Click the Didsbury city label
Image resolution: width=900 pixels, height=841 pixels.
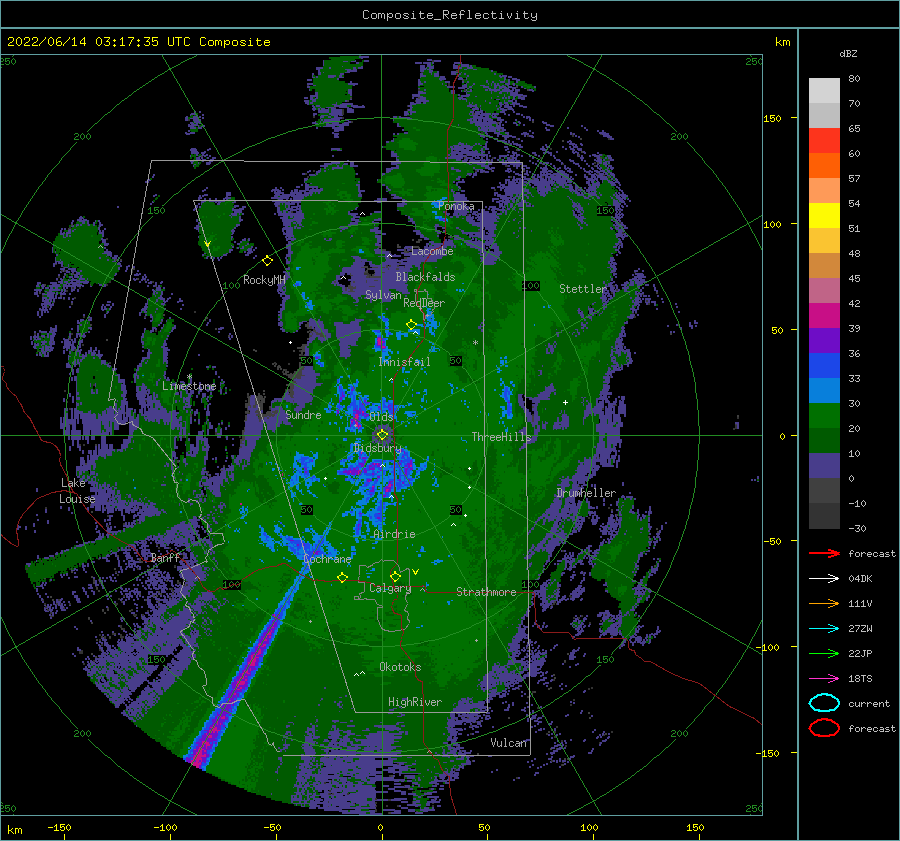pos(378,448)
